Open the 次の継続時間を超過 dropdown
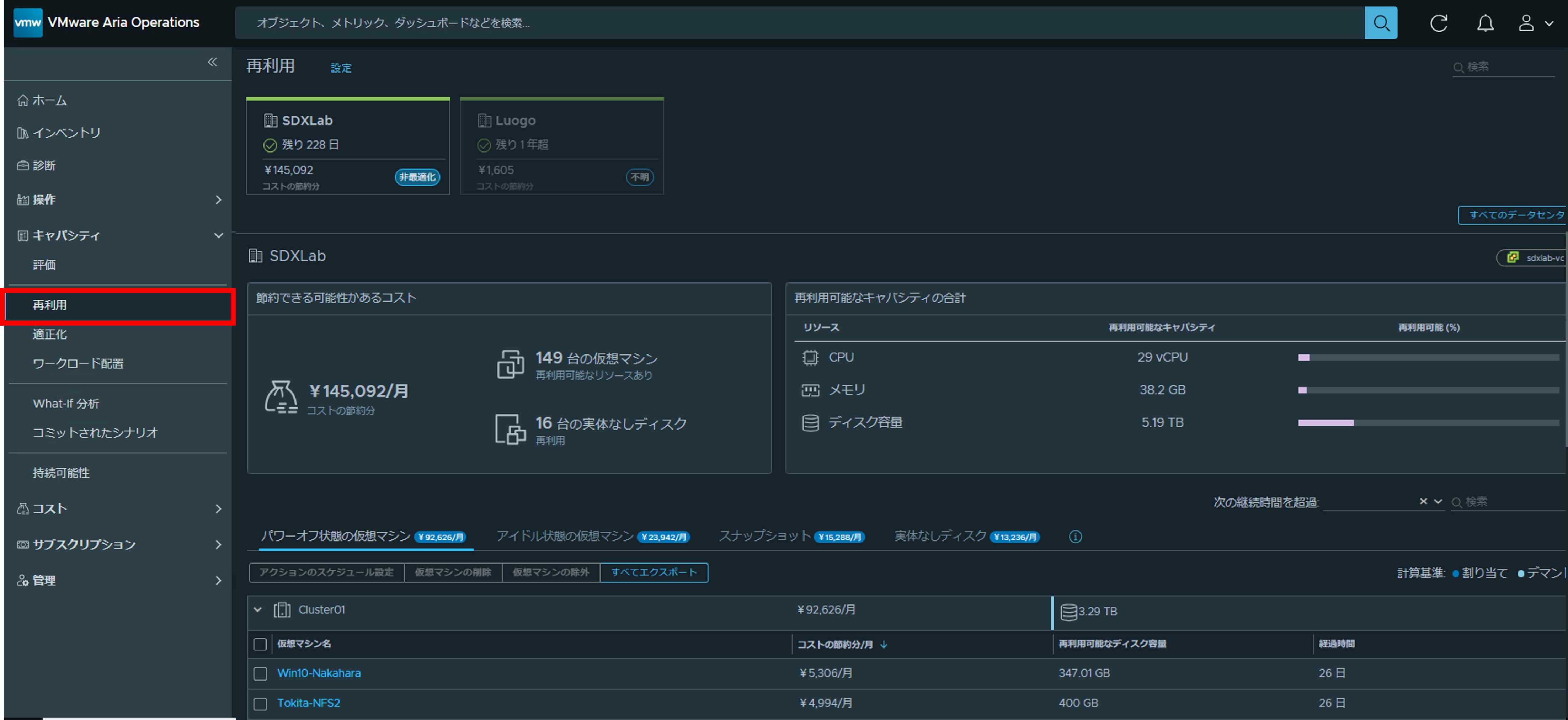The width and height of the screenshot is (1568, 720). pyautogui.click(x=1438, y=501)
